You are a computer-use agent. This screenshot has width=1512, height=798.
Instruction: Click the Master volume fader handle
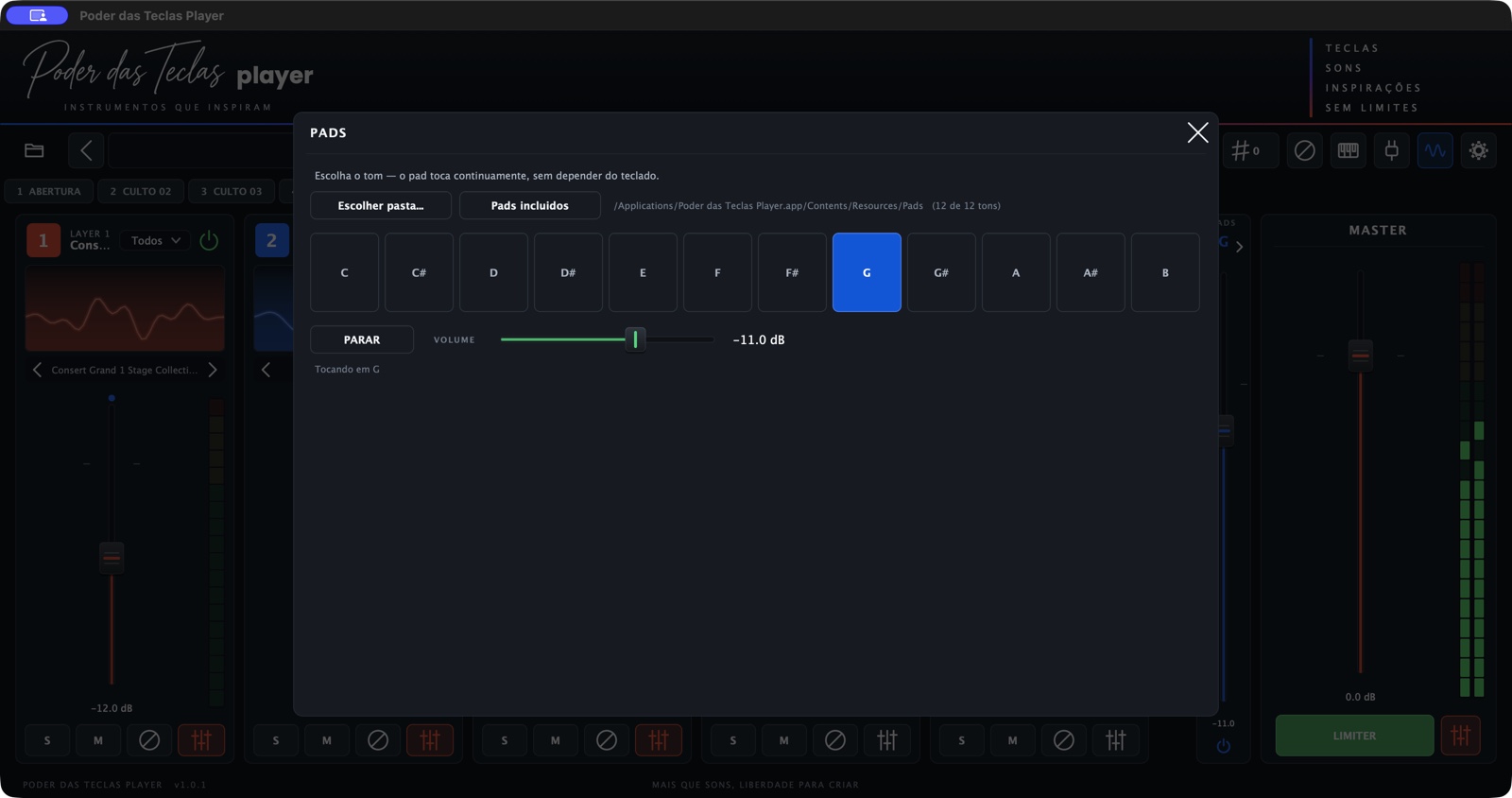click(x=1360, y=356)
